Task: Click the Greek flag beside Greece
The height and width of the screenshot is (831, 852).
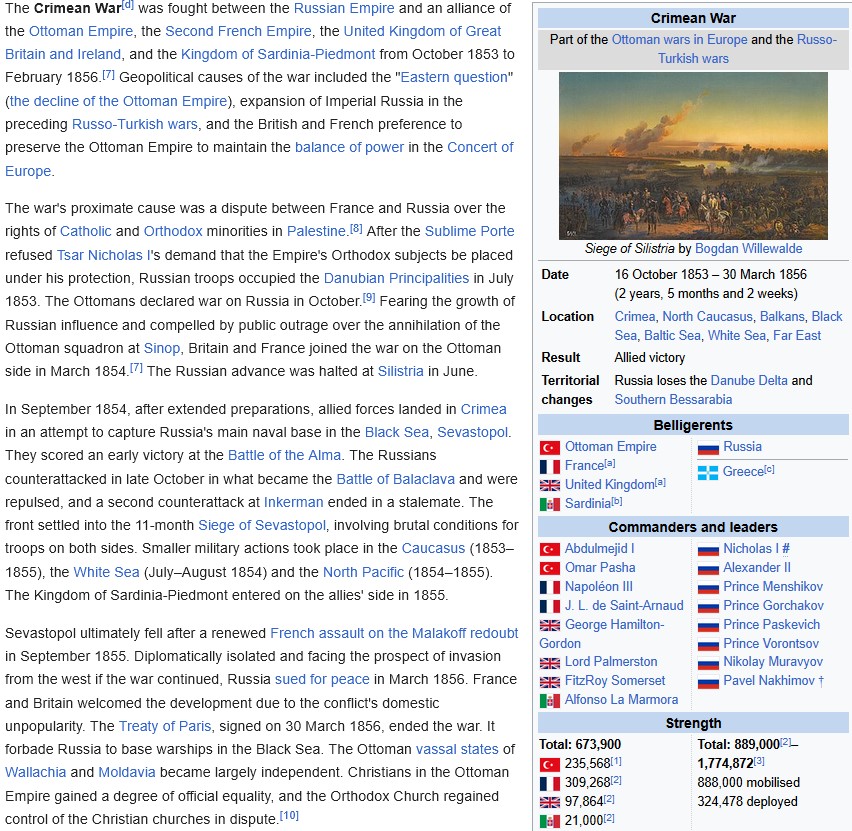Action: click(x=707, y=472)
